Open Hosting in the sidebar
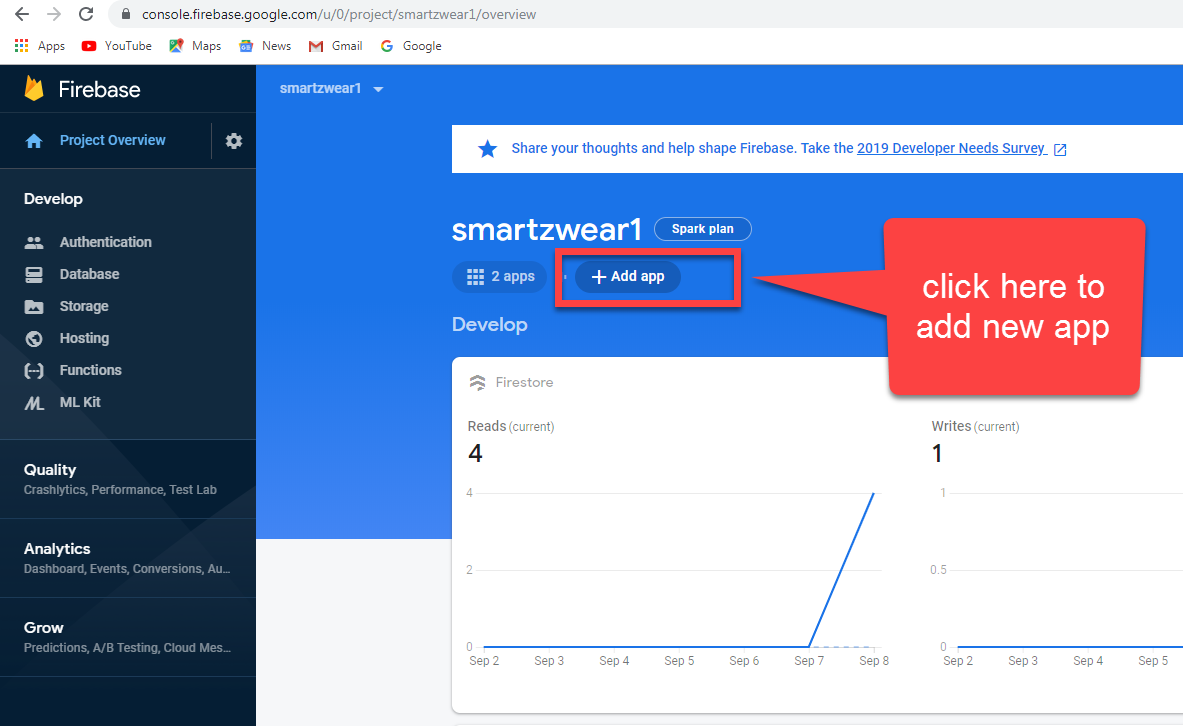Viewport: 1183px width, 726px height. [x=84, y=338]
